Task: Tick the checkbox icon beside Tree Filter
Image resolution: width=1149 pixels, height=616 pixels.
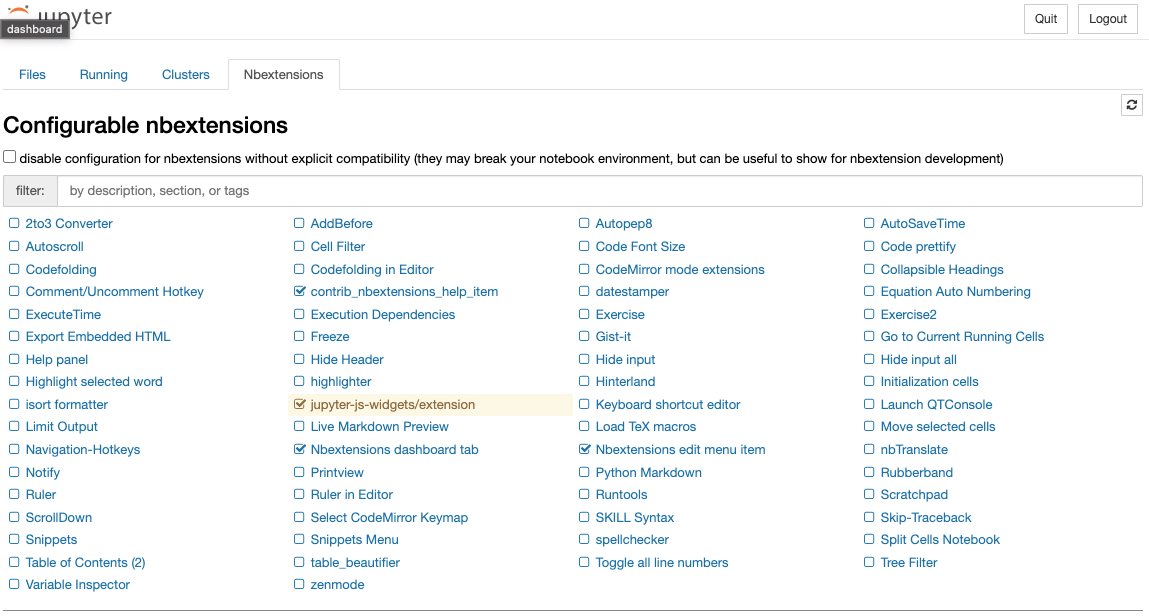Action: (x=869, y=563)
